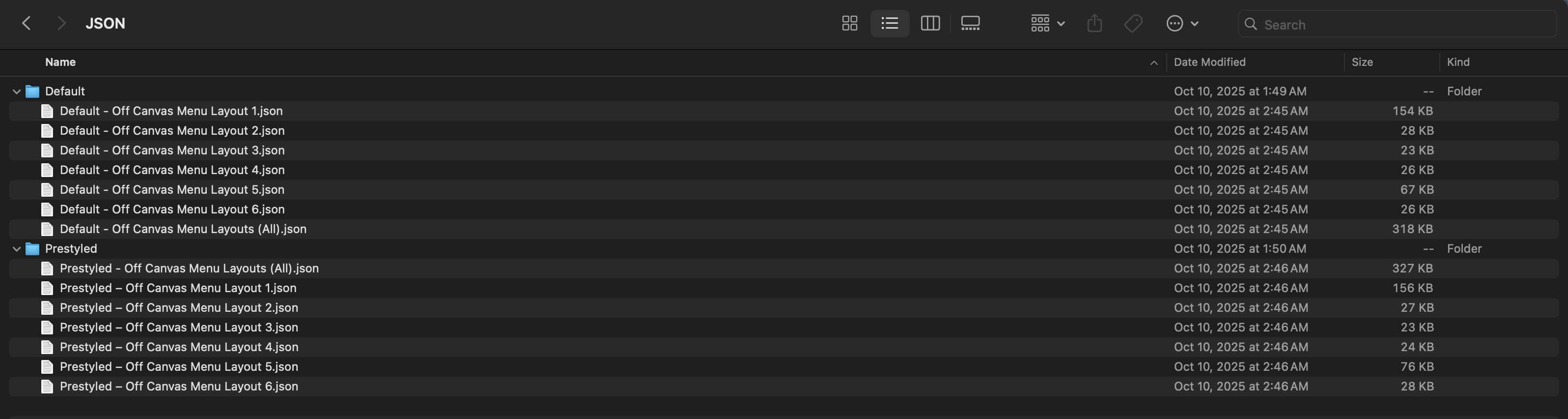Collapse the Default folder disclosure triangle
The width and height of the screenshot is (1568, 419).
pyautogui.click(x=16, y=91)
